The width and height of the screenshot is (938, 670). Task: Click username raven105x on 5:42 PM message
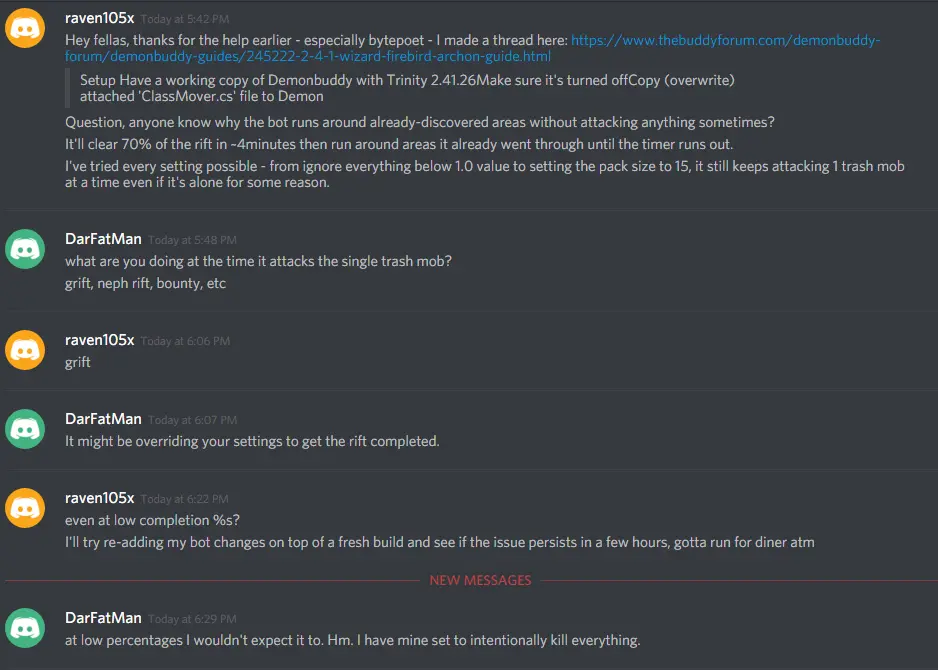pyautogui.click(x=99, y=19)
